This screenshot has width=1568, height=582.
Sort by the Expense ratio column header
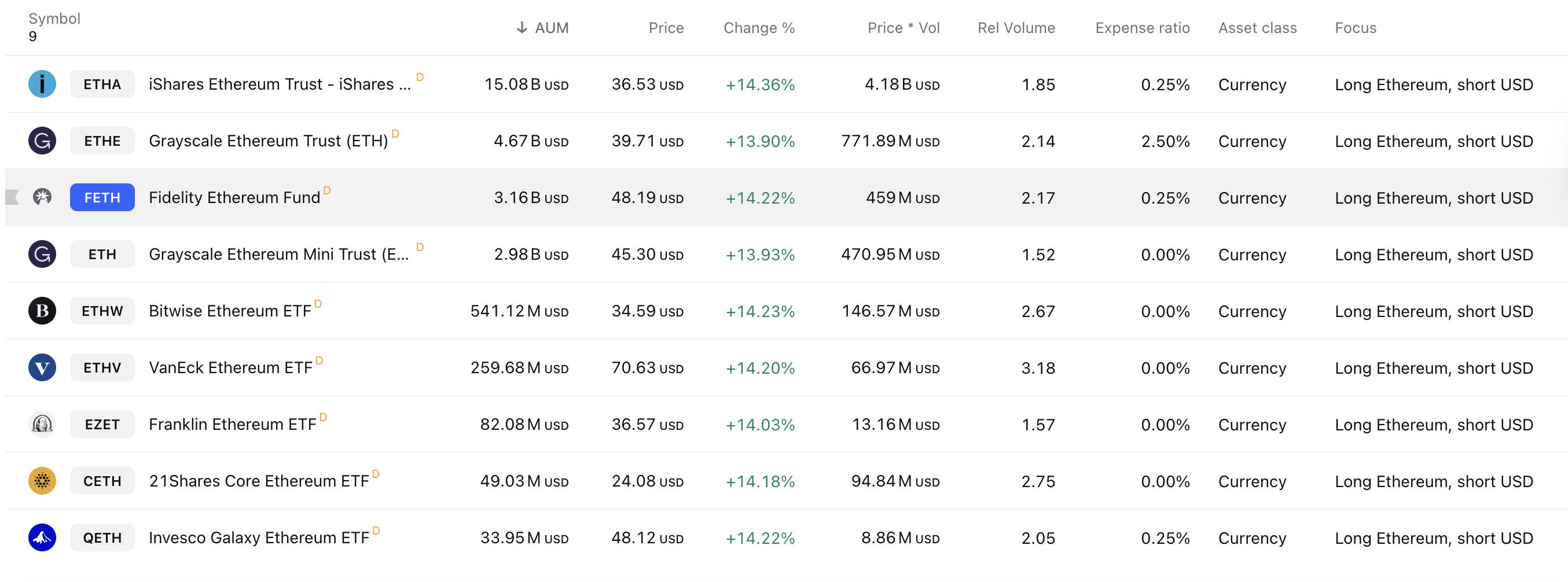(x=1143, y=27)
